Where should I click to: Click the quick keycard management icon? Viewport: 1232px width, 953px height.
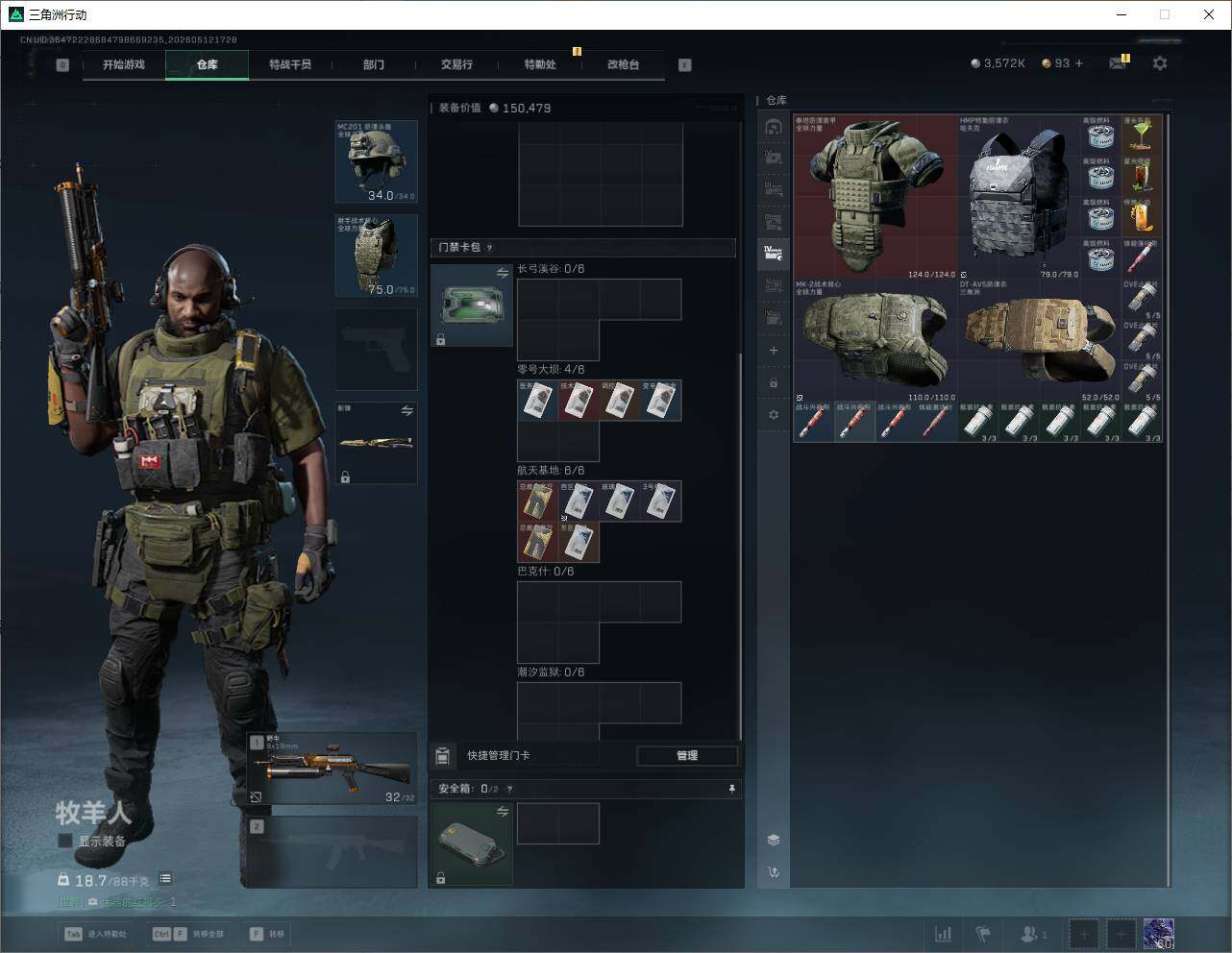pyautogui.click(x=443, y=756)
